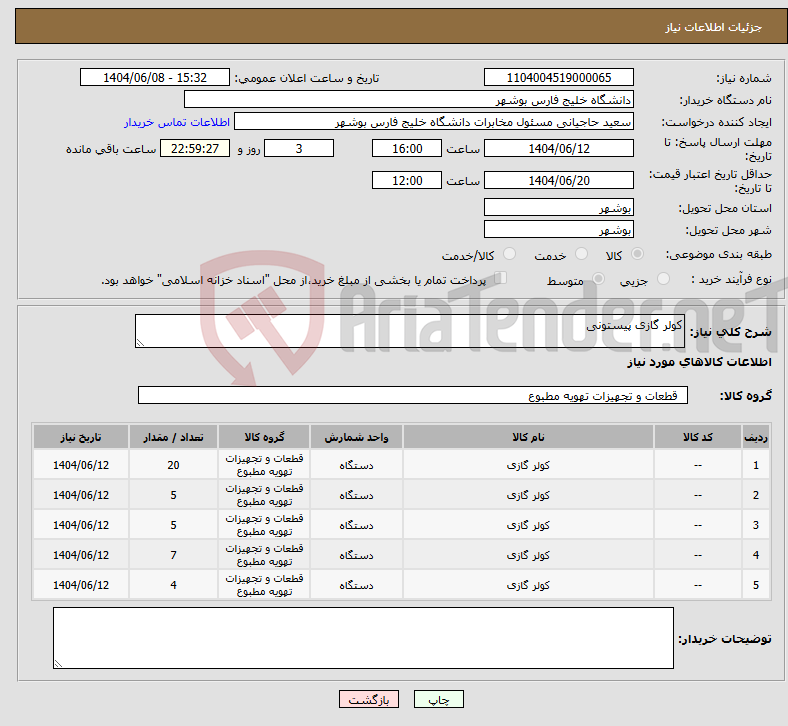Click کولر گازی in row 1
Screen dimensions: 788x726
(528, 465)
